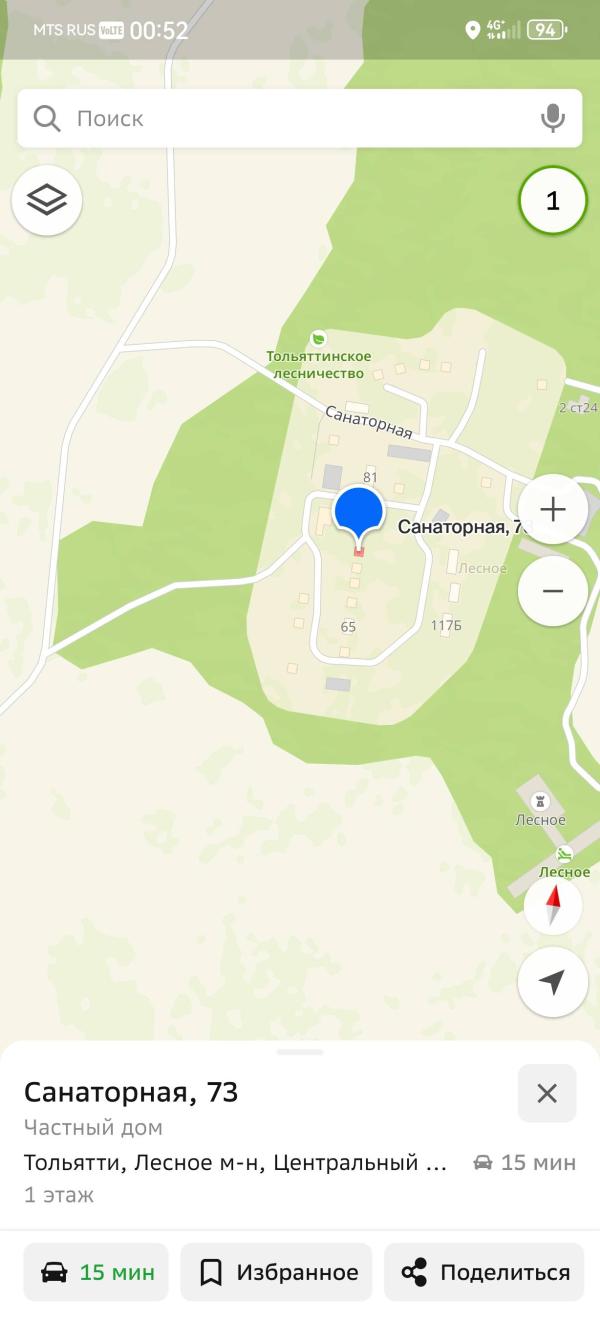This screenshot has width=600, height=1318.
Task: Zoom out with the minus button
Action: 552,590
